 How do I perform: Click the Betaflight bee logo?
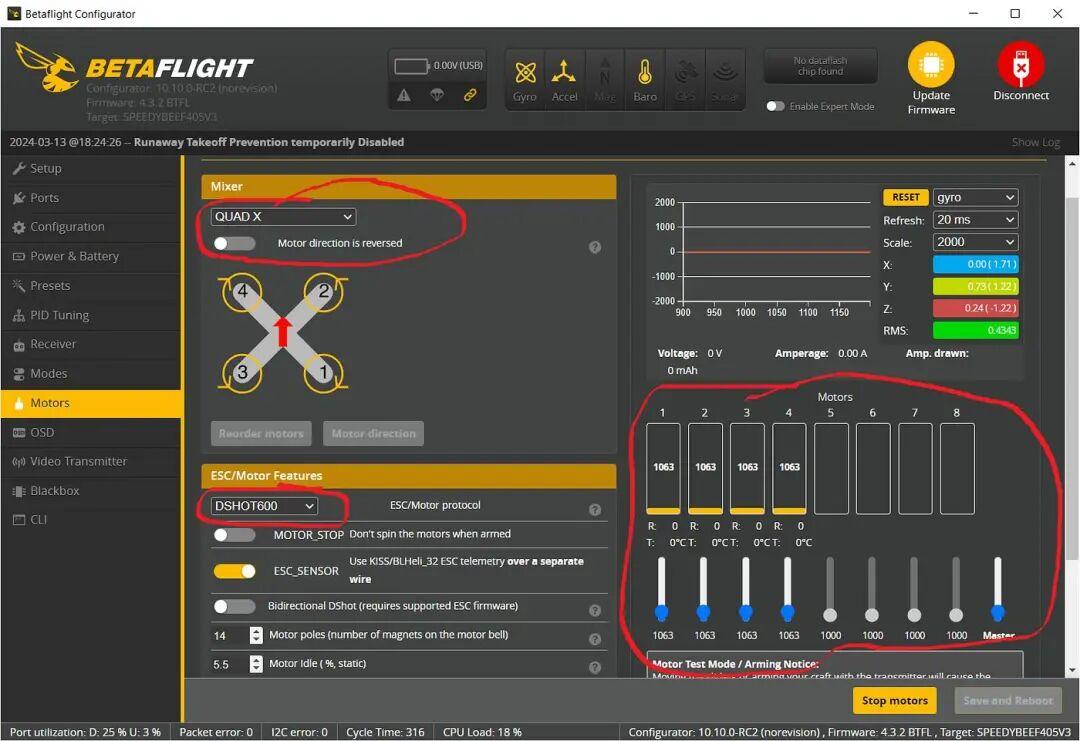pos(47,67)
